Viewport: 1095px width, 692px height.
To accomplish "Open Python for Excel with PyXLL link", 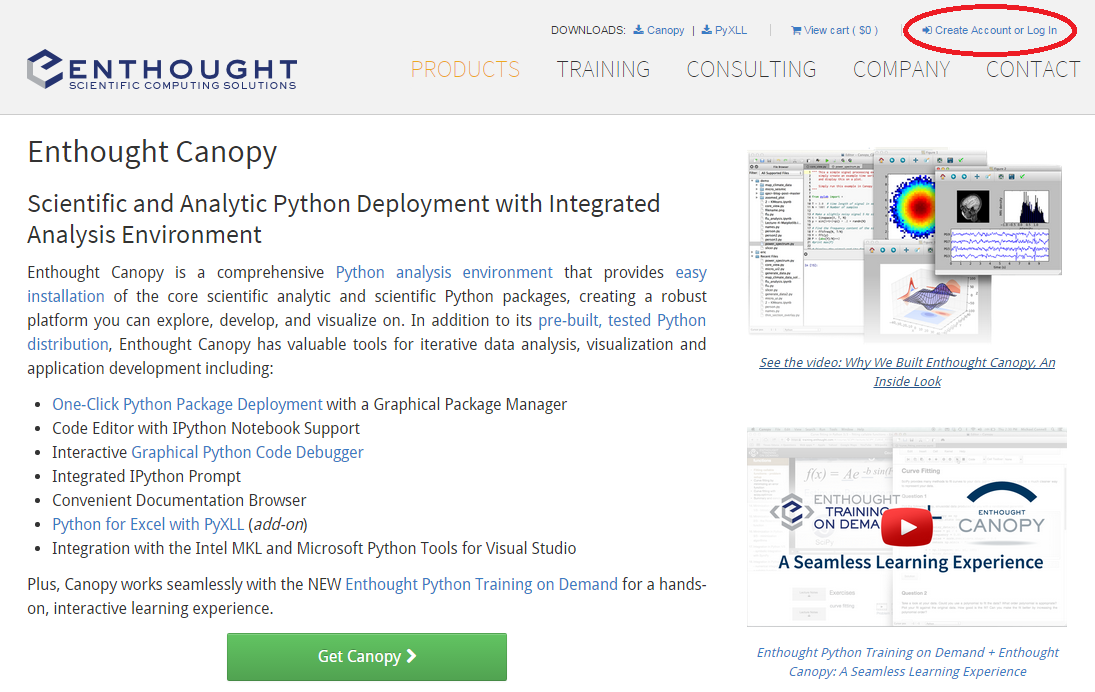I will pos(148,524).
